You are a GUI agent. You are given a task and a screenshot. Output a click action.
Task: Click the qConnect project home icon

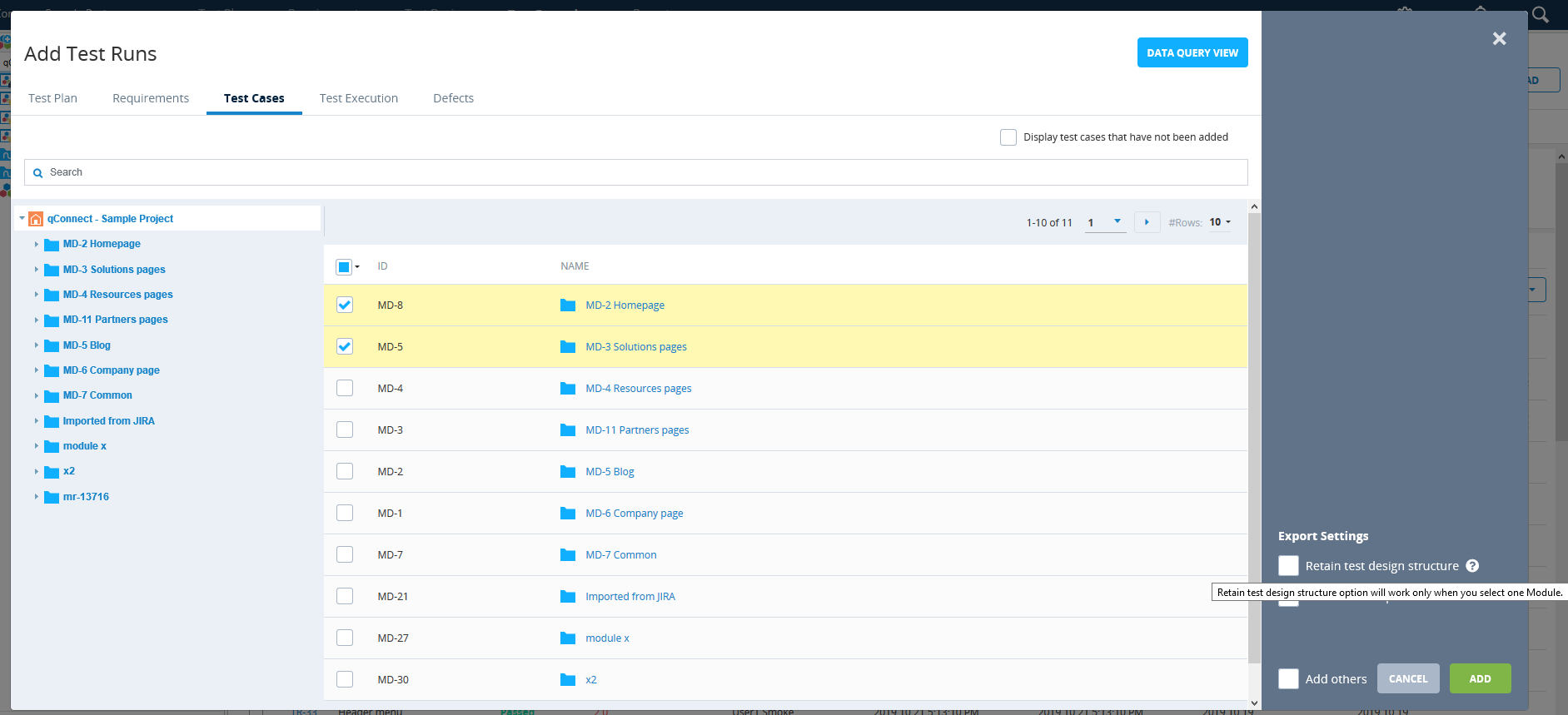coord(36,219)
